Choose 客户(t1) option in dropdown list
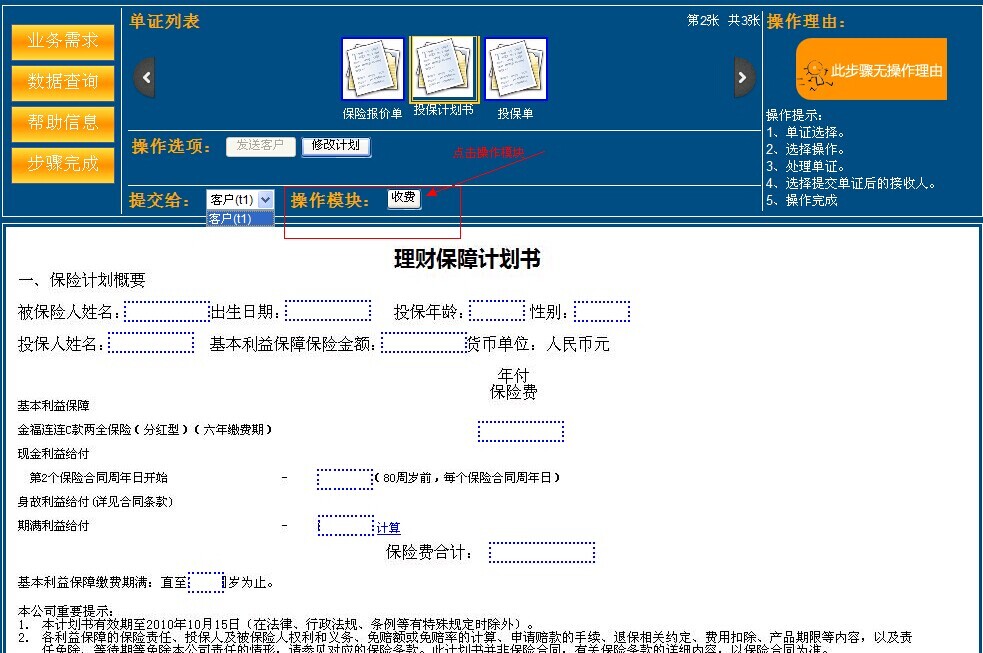Viewport: 983px width, 653px height. point(238,219)
